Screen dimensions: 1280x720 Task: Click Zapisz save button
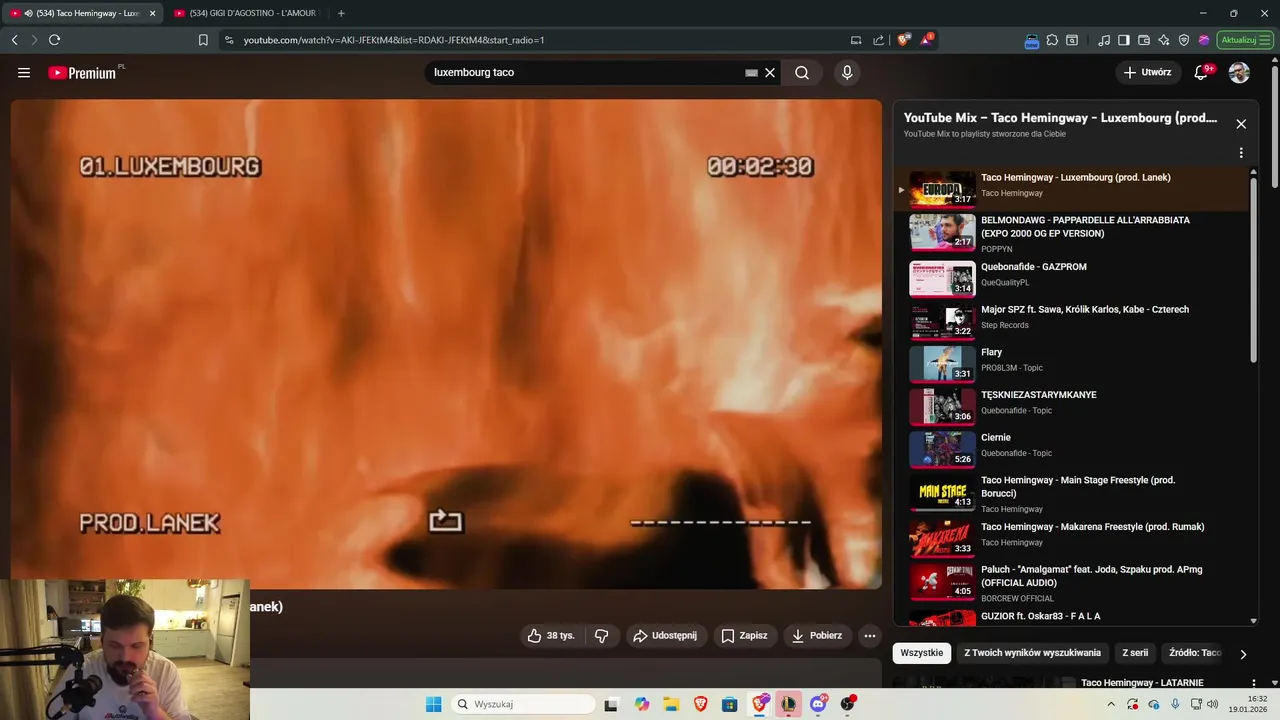pyautogui.click(x=745, y=635)
